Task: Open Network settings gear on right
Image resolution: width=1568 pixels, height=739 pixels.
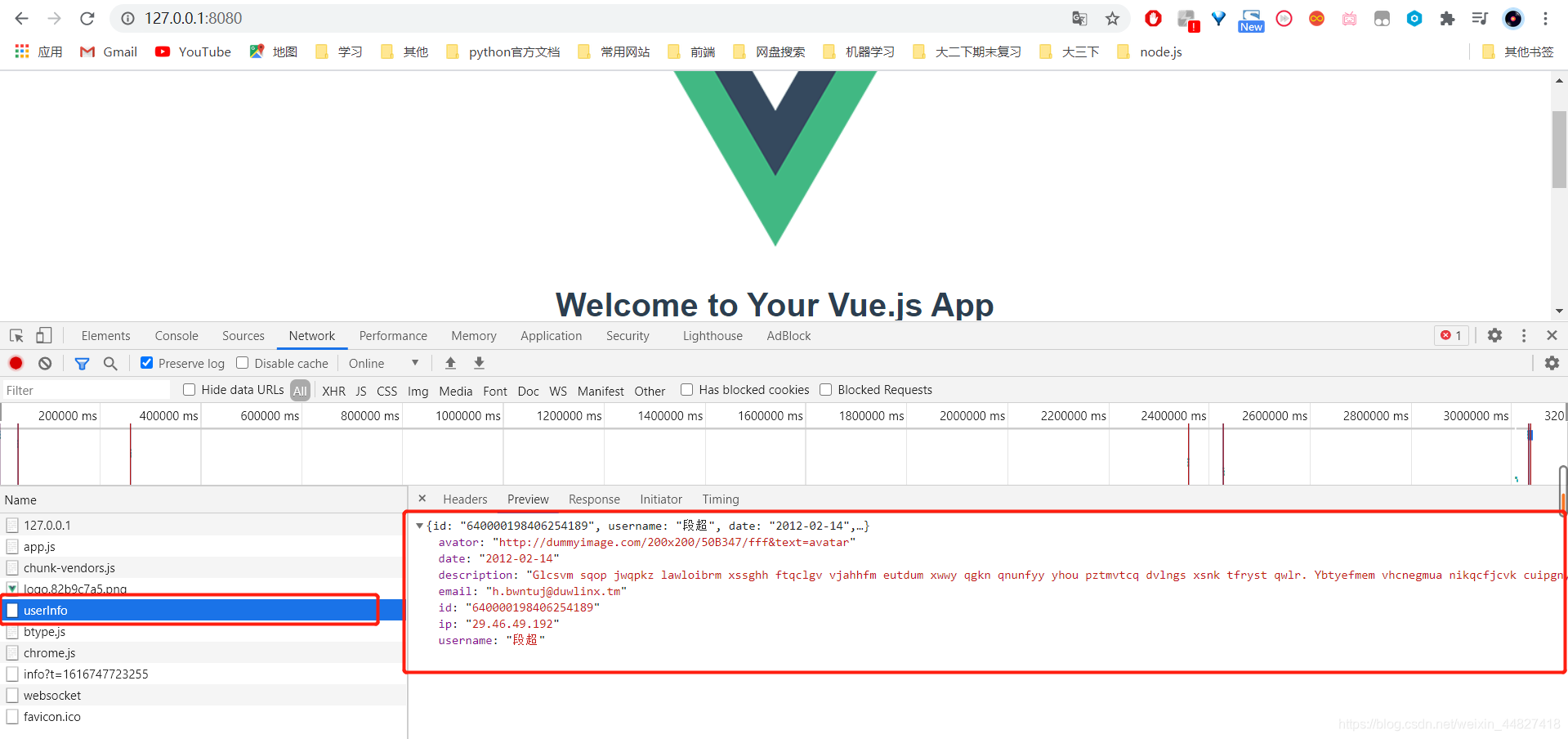Action: coord(1552,363)
